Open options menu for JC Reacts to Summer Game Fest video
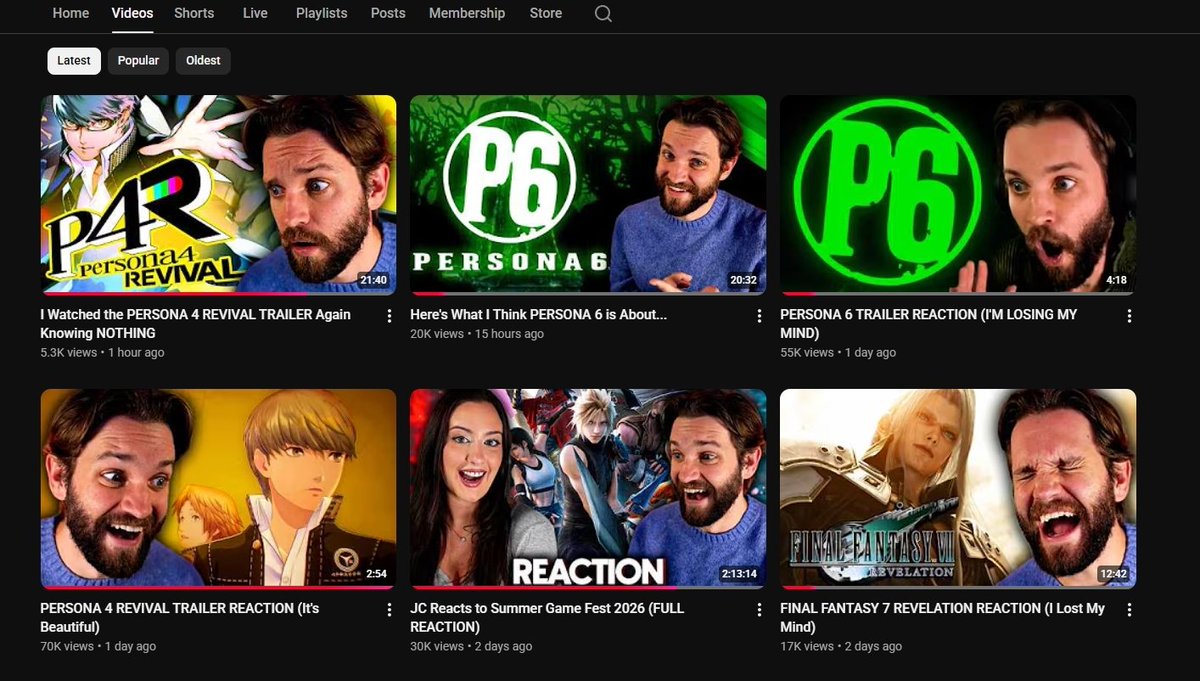 pos(759,610)
